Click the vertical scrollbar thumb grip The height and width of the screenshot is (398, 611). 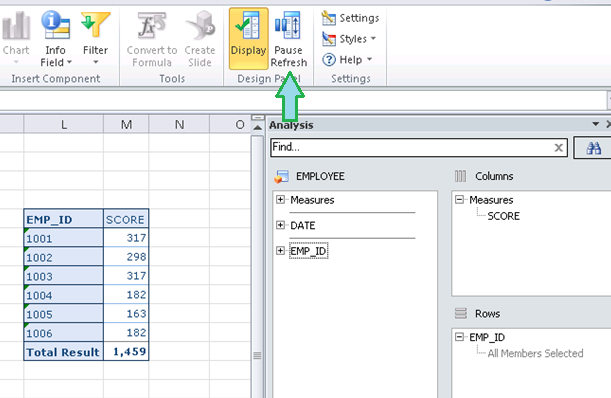tap(257, 356)
